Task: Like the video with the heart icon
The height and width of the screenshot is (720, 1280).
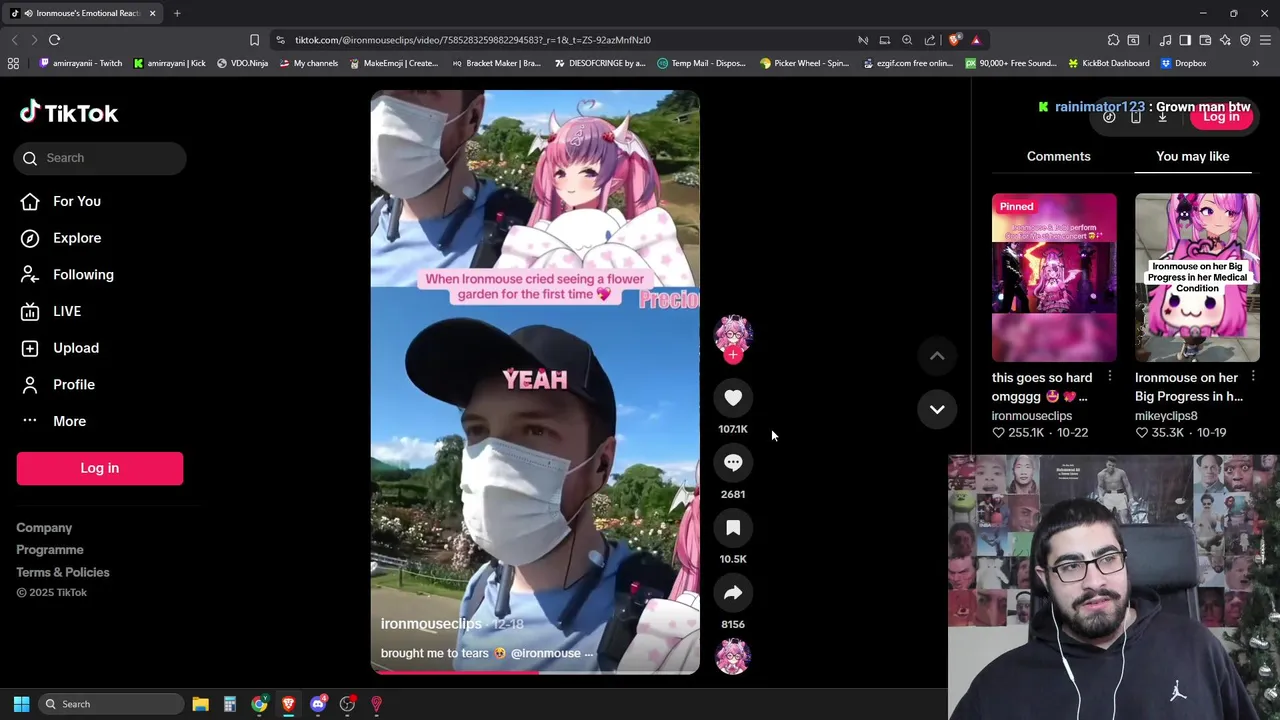Action: click(x=733, y=398)
